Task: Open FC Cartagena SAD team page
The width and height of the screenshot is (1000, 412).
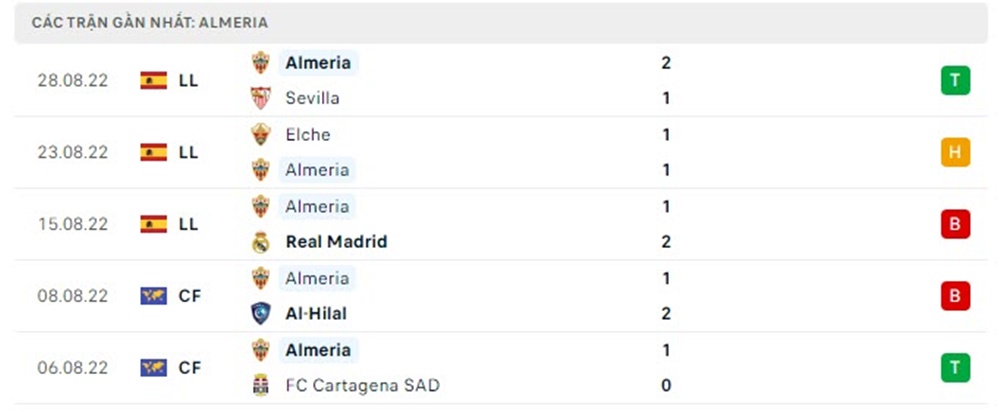Action: pyautogui.click(x=362, y=386)
